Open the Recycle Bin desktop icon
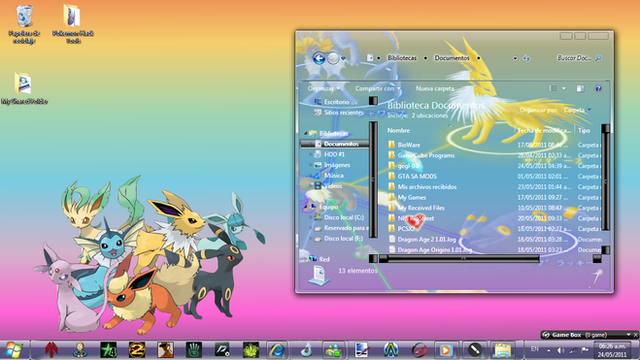Viewport: 640px width, 360px height. pyautogui.click(x=24, y=24)
